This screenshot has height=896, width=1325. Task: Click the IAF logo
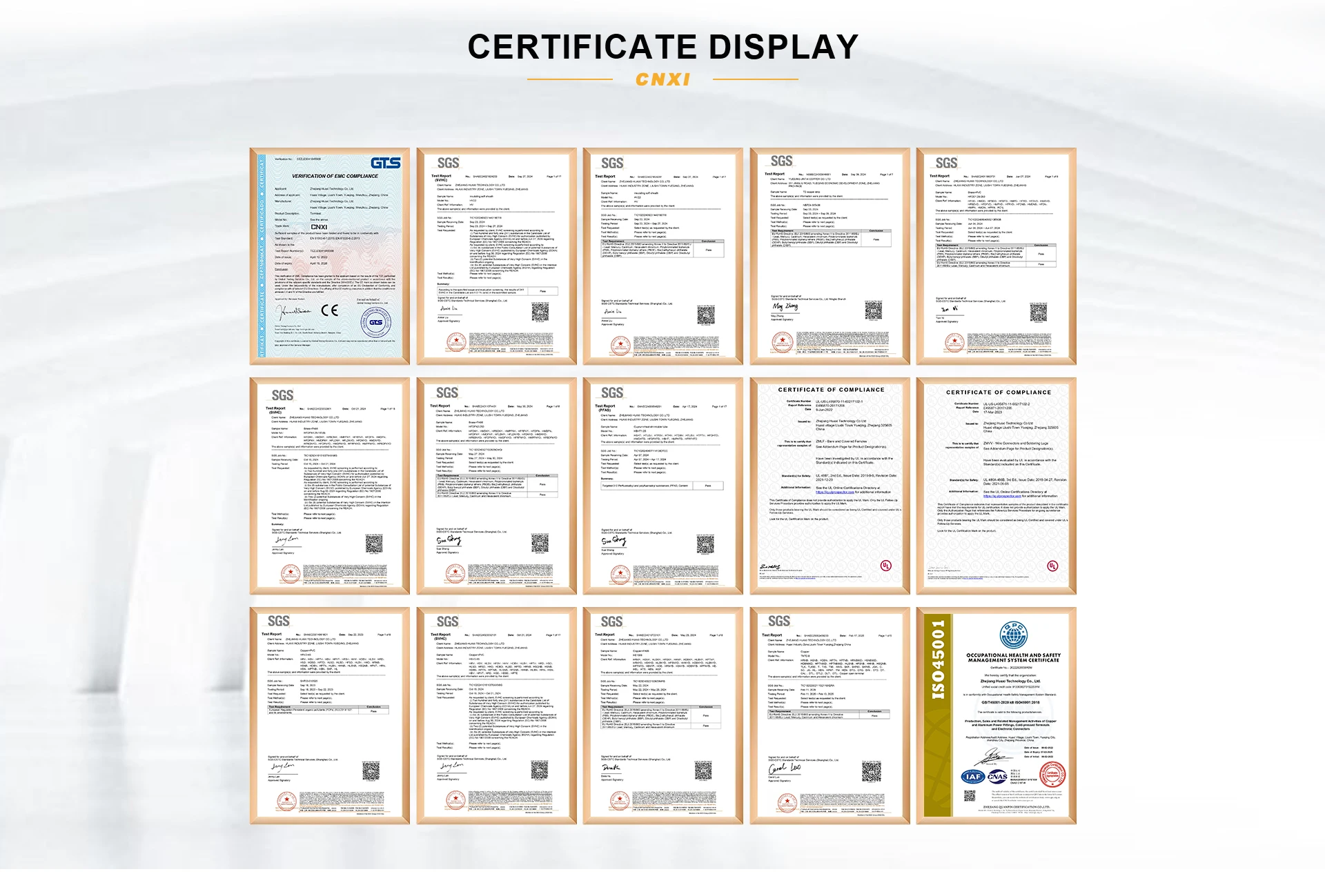(973, 777)
